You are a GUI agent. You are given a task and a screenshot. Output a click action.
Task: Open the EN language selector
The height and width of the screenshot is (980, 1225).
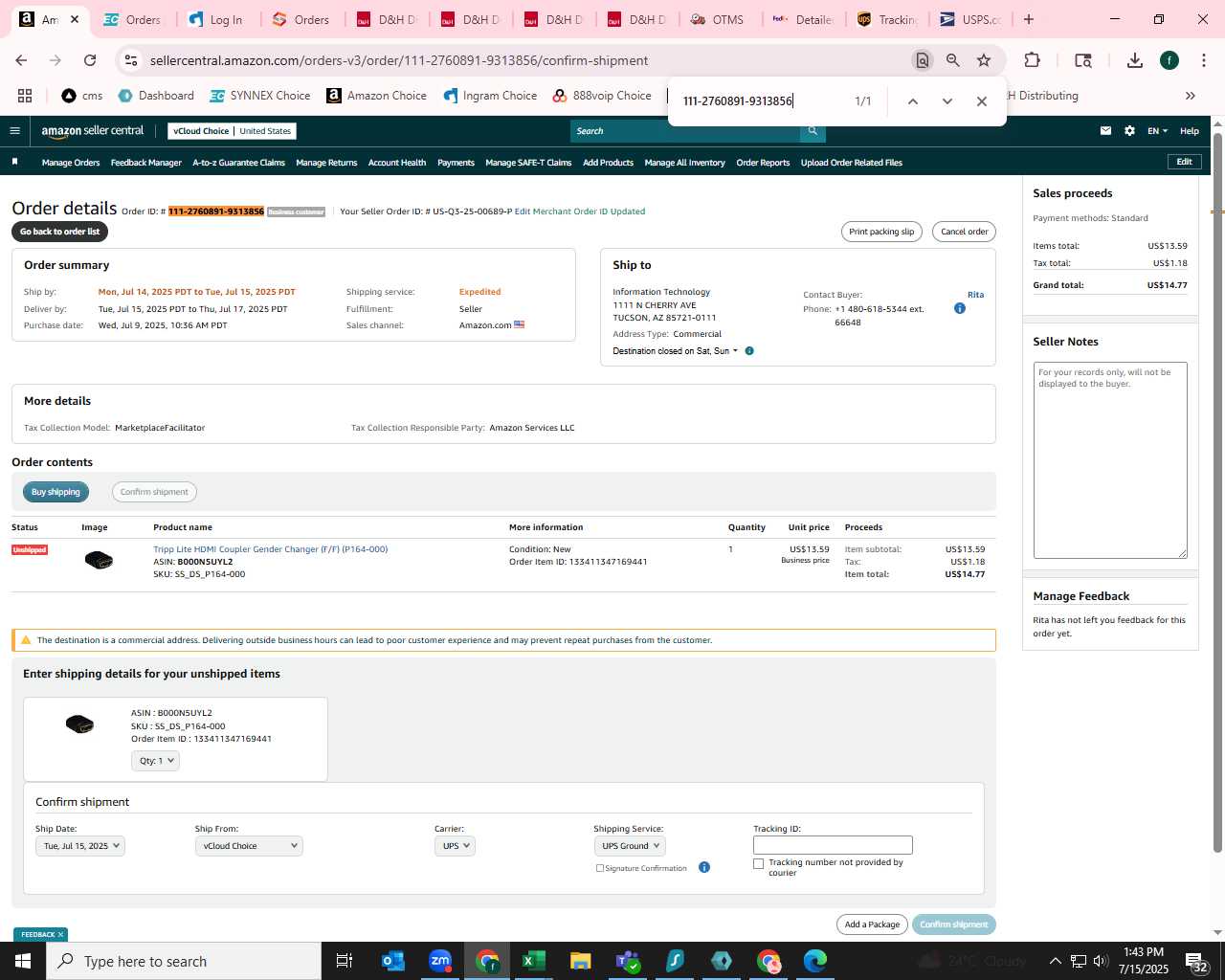(1158, 131)
